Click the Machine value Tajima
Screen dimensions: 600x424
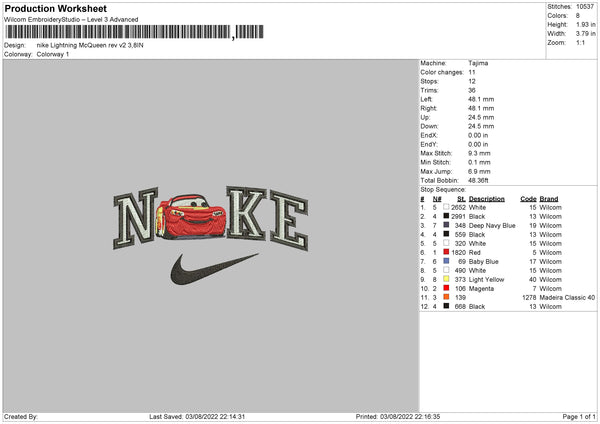coord(478,63)
